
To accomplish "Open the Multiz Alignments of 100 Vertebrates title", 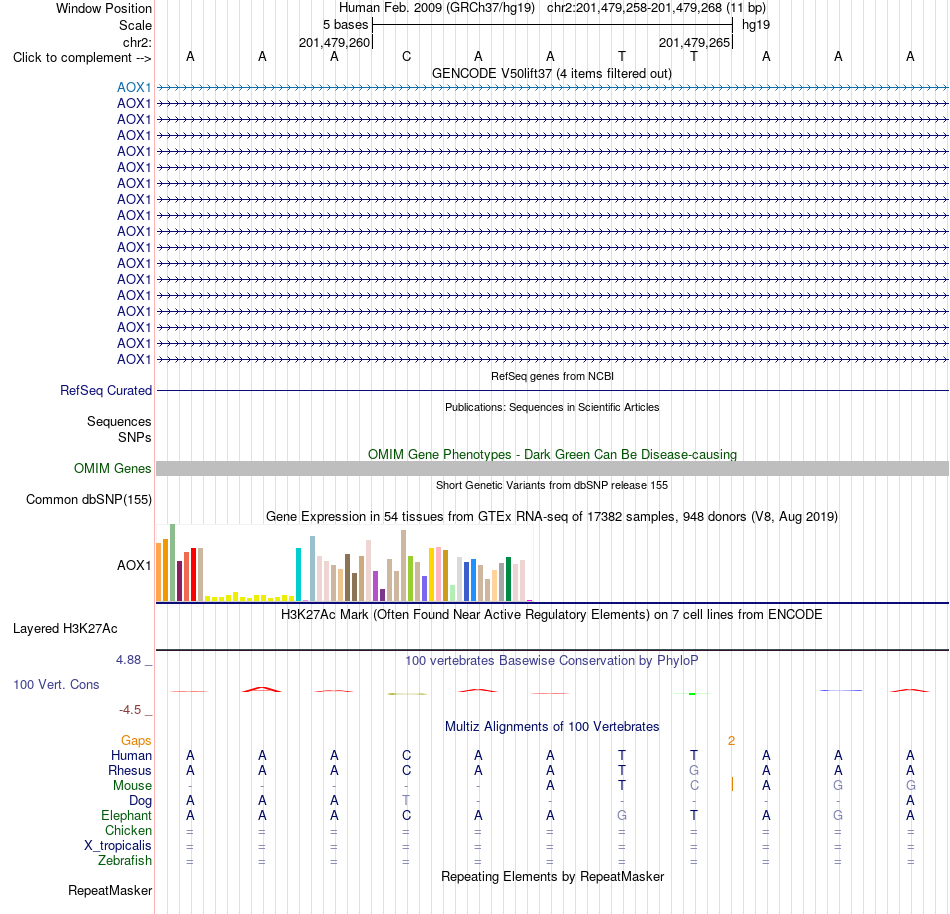I will point(552,726).
